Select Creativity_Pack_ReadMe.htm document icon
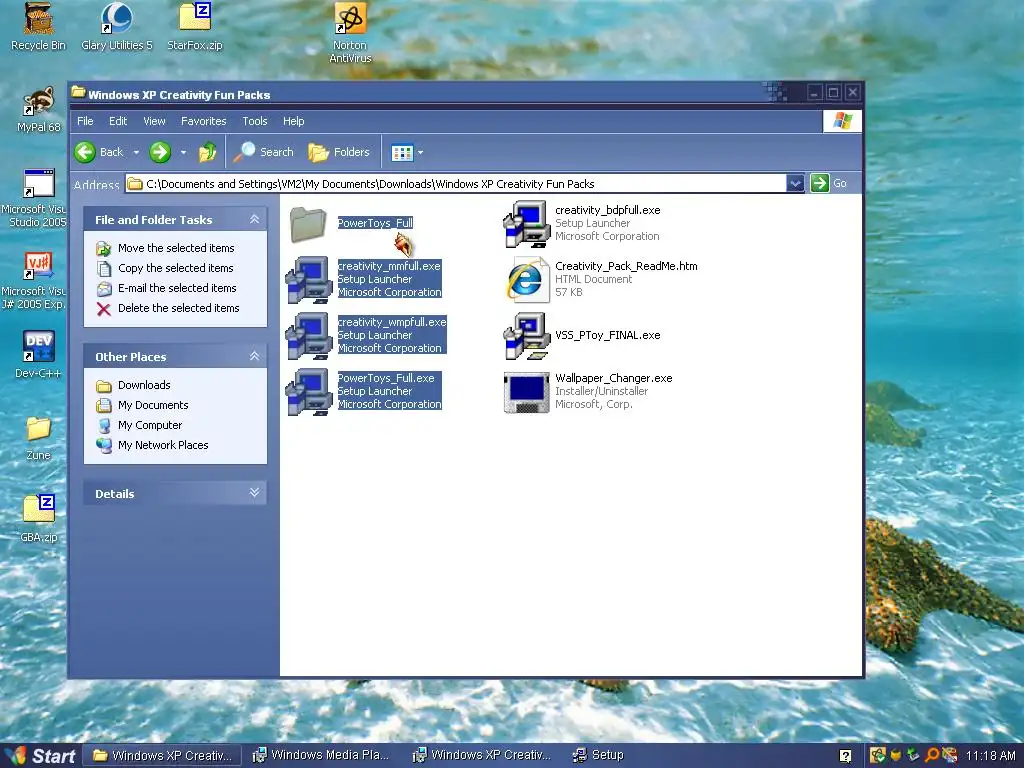The width and height of the screenshot is (1024, 768). pos(526,280)
